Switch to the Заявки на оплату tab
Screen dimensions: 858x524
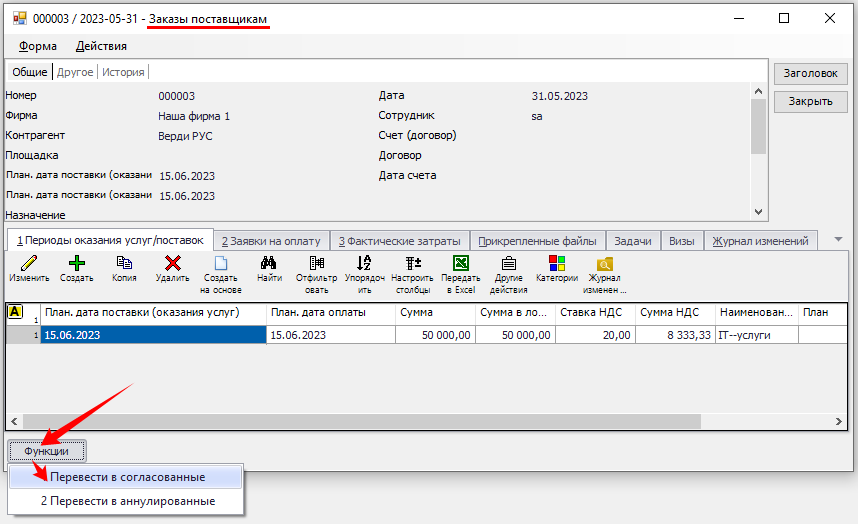[x=270, y=241]
